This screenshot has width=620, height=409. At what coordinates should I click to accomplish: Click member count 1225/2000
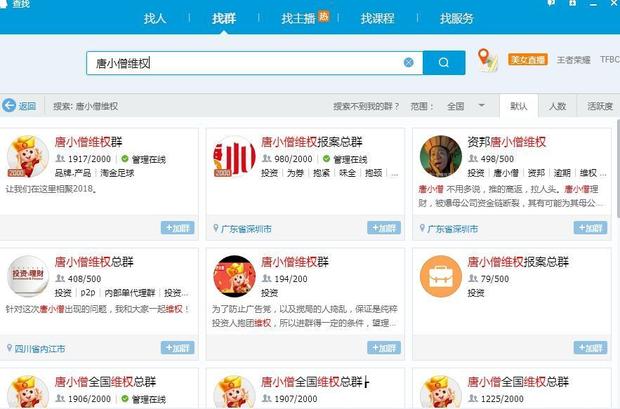pos(502,399)
